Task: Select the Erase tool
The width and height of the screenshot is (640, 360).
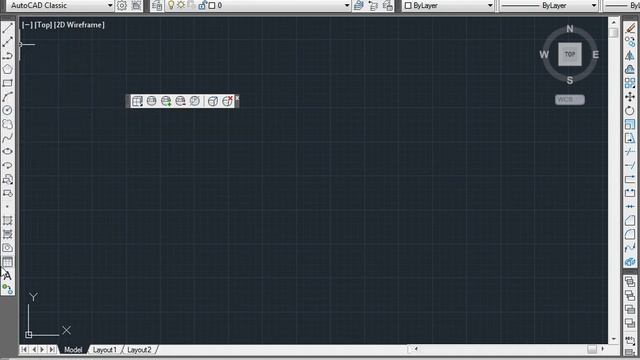Action: tap(630, 28)
